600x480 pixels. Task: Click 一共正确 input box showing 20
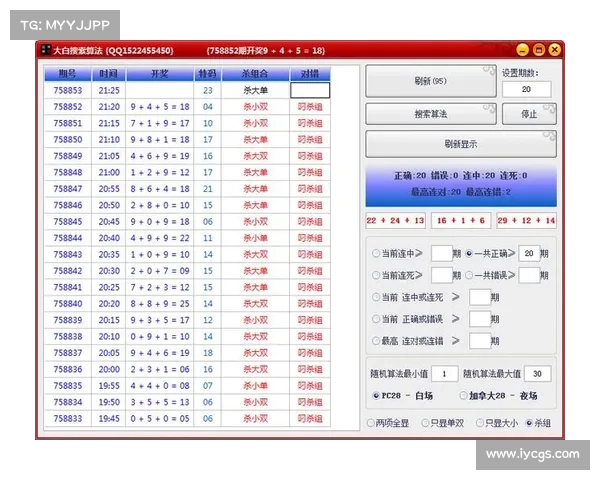529,253
